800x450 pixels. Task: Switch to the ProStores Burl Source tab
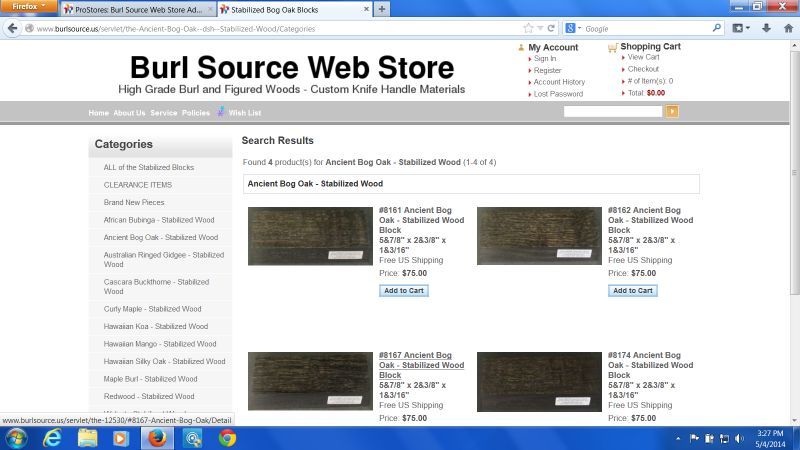[x=138, y=9]
